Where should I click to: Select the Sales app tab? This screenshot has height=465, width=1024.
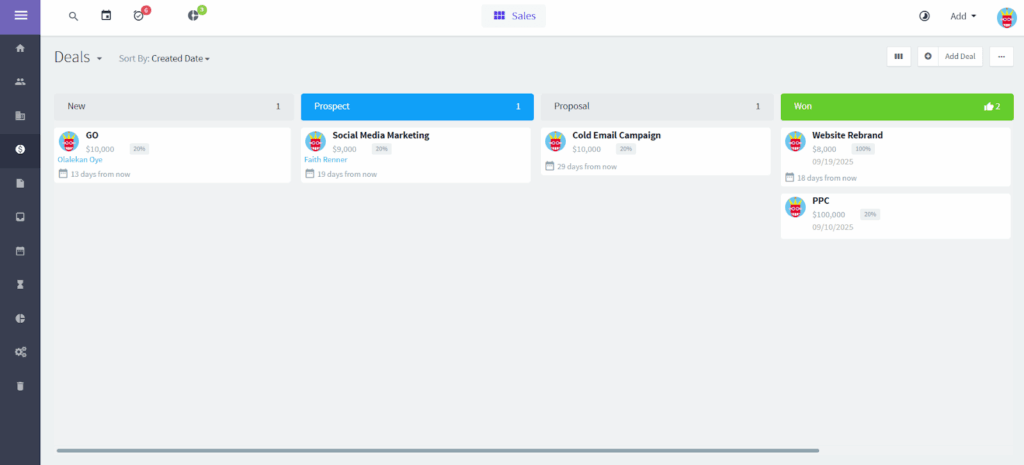click(513, 16)
